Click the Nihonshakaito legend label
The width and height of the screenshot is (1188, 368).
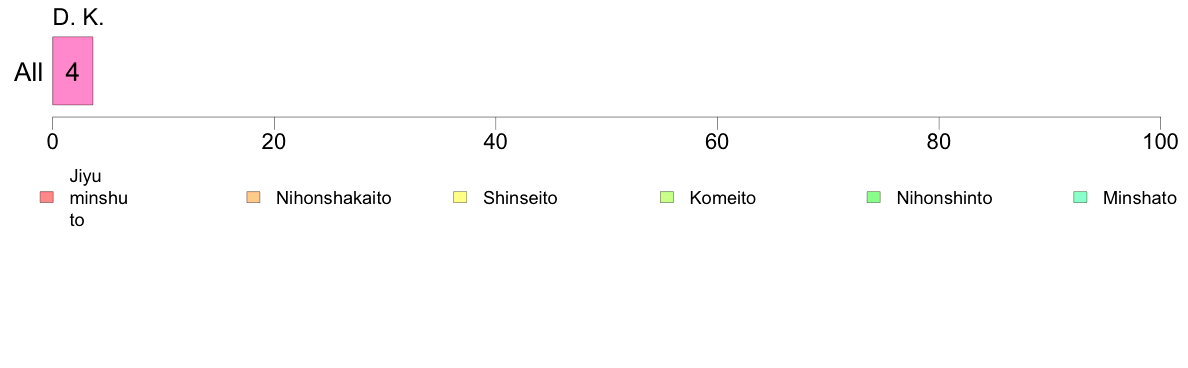coord(333,198)
